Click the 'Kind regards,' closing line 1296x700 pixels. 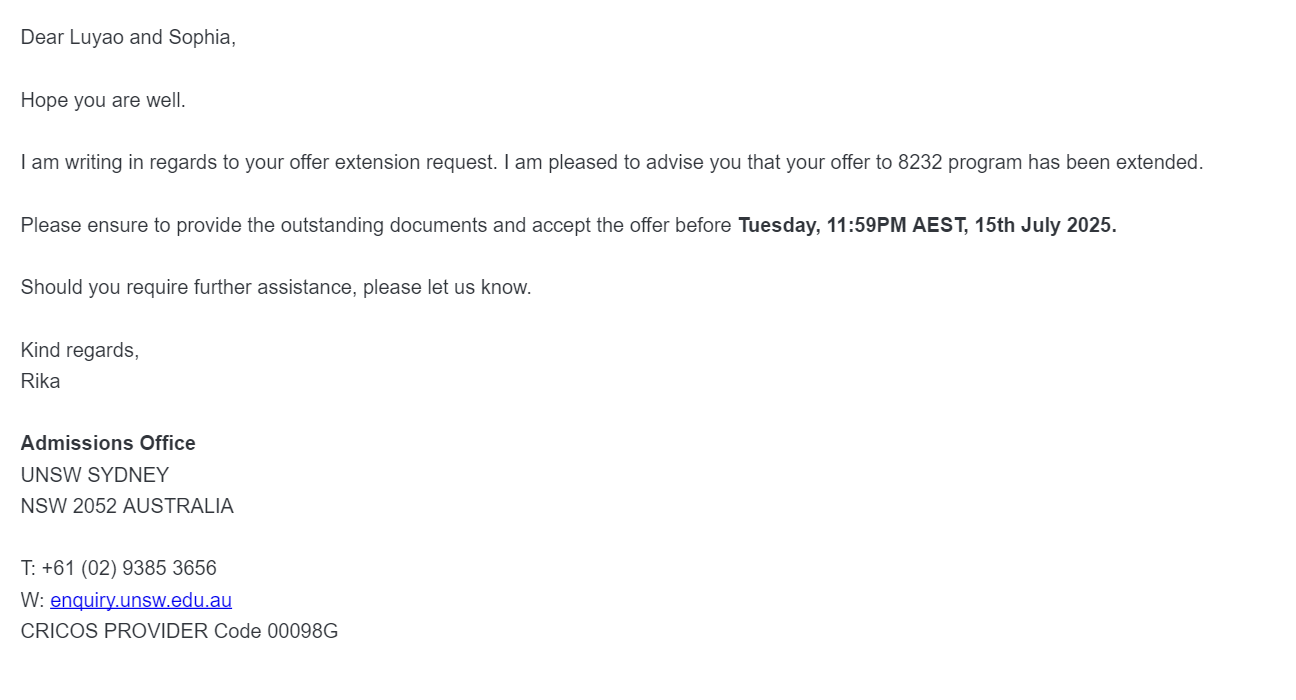(x=80, y=350)
